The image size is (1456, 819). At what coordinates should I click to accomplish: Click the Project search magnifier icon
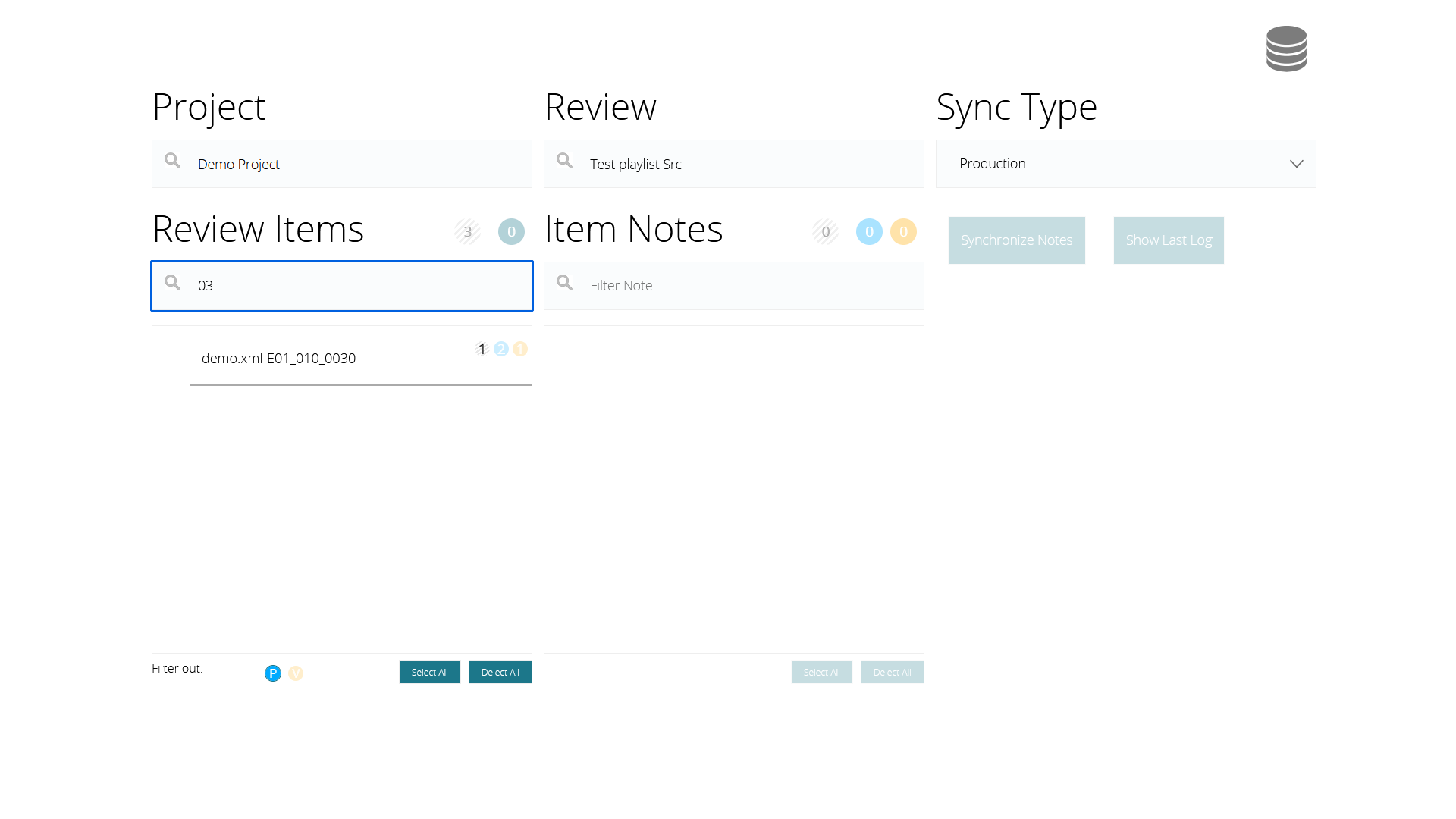(x=173, y=161)
